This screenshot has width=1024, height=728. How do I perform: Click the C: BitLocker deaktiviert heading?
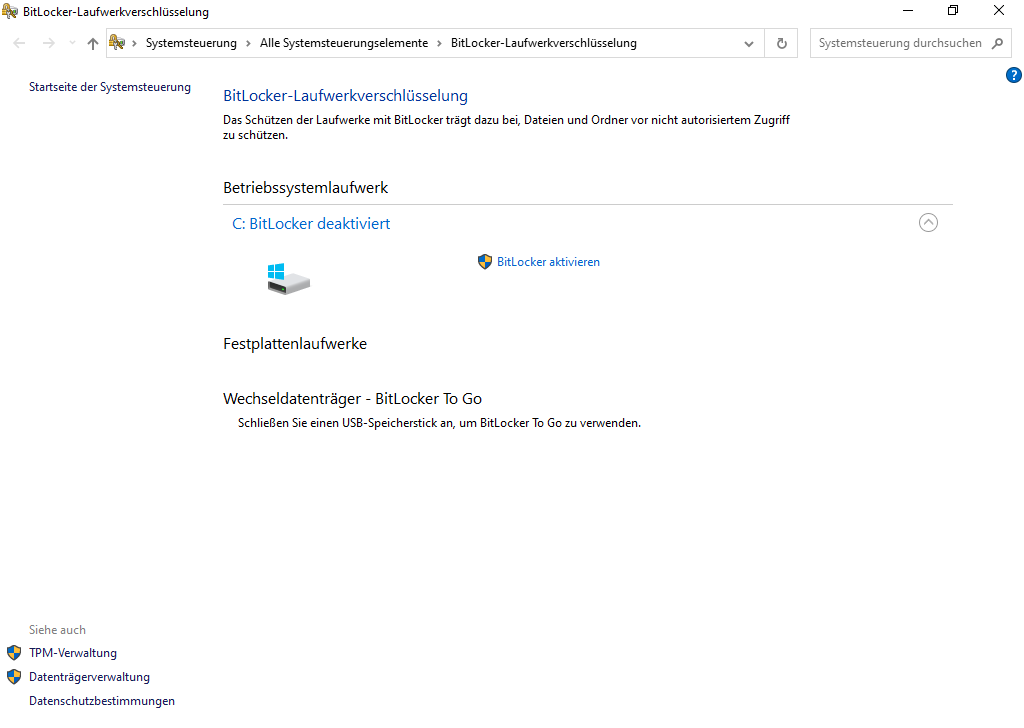[x=311, y=224]
